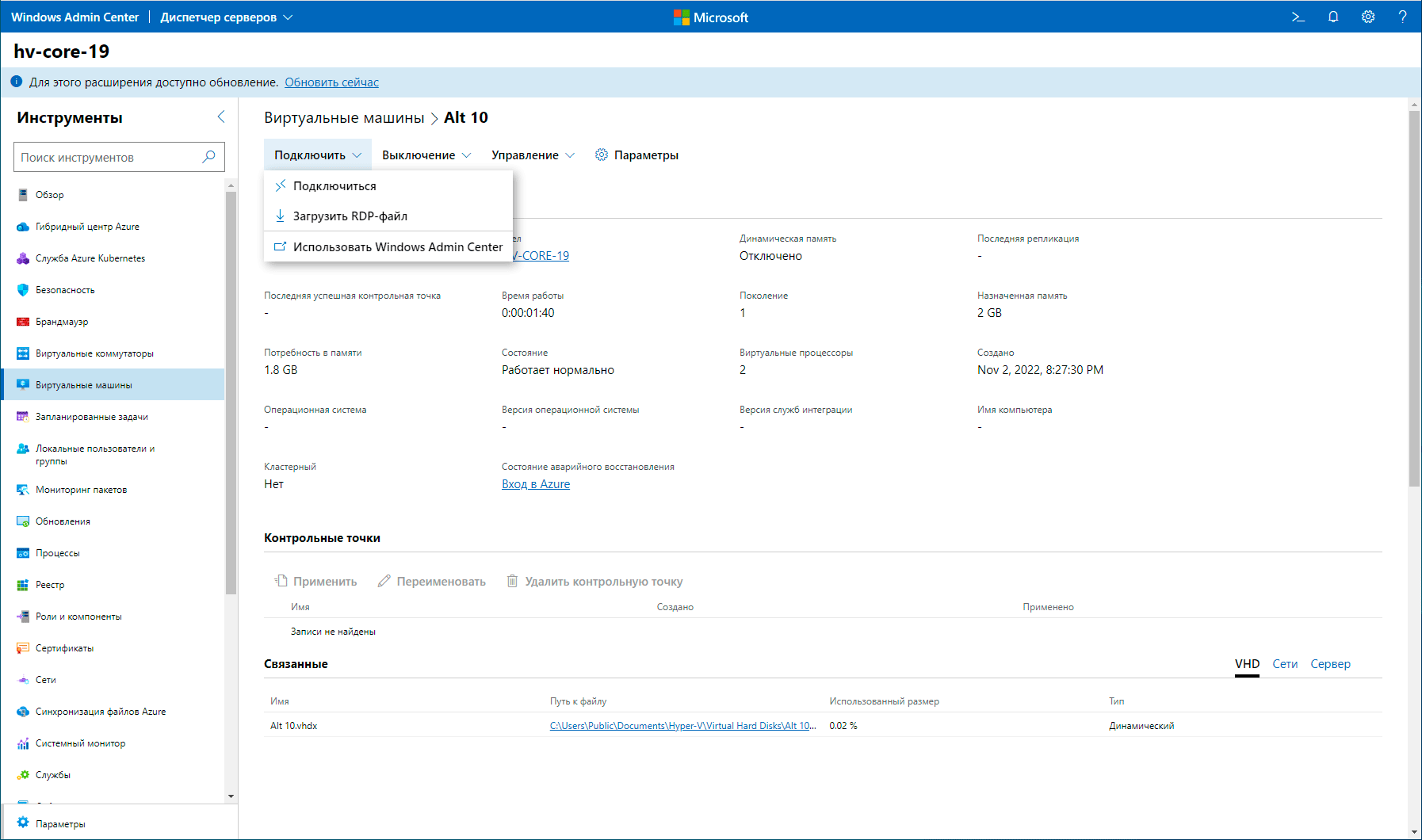Open Azure Kubernetes Service tool
The image size is (1422, 840).
pos(90,258)
